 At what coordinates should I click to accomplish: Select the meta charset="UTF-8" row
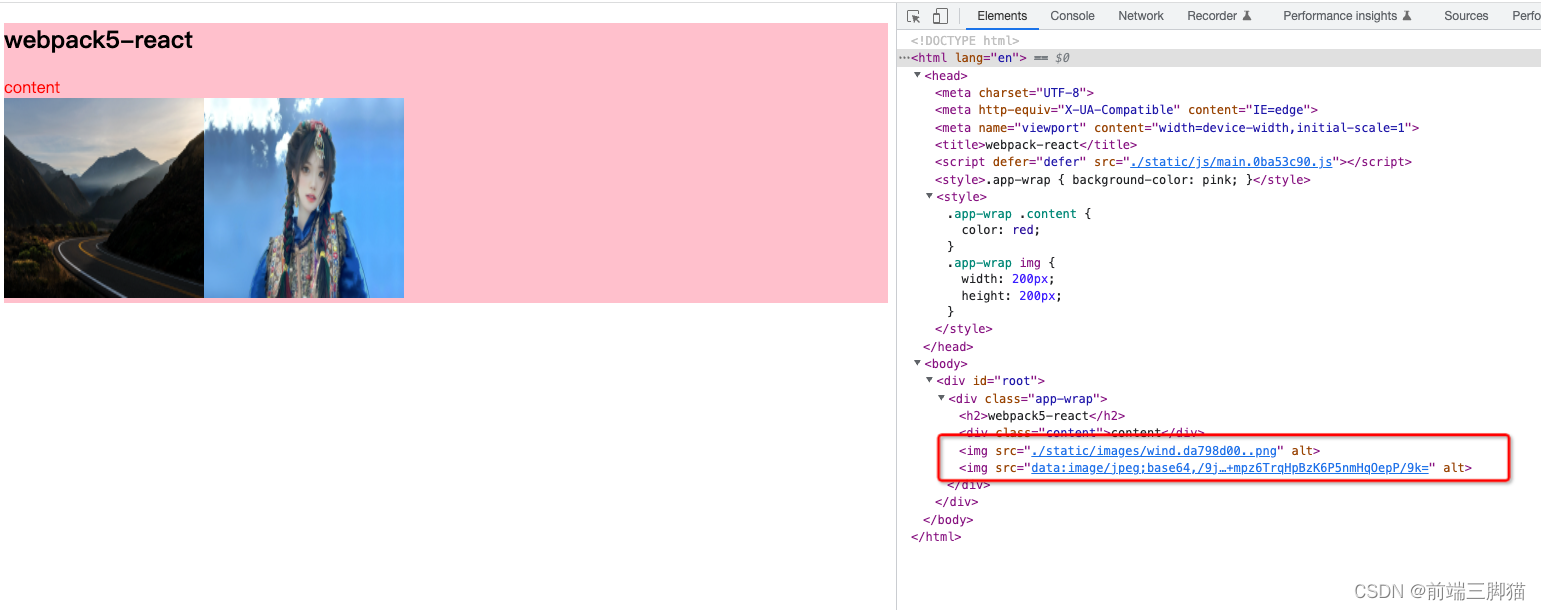[x=1015, y=93]
